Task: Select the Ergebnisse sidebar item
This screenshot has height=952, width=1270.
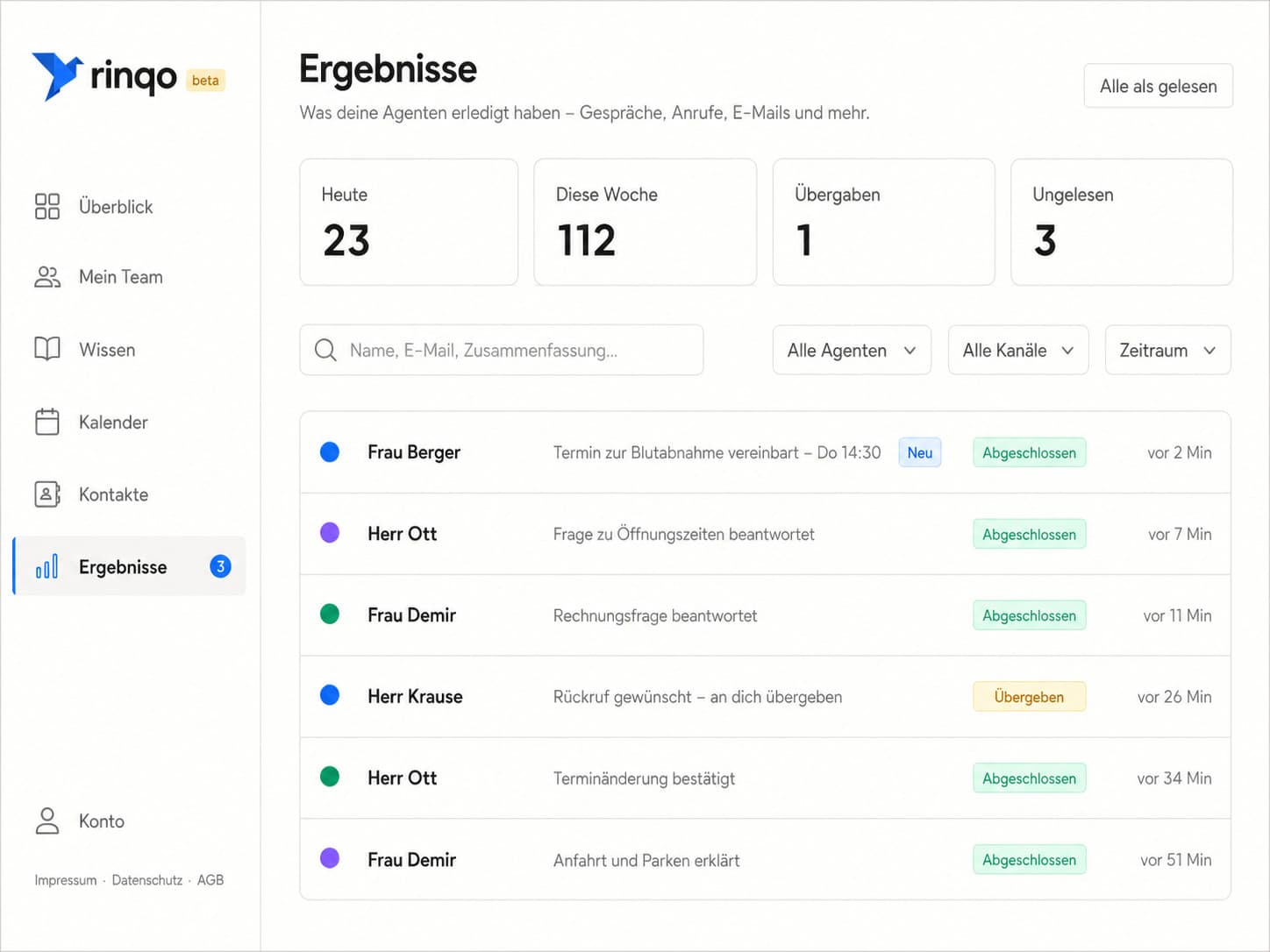Action: tap(129, 566)
